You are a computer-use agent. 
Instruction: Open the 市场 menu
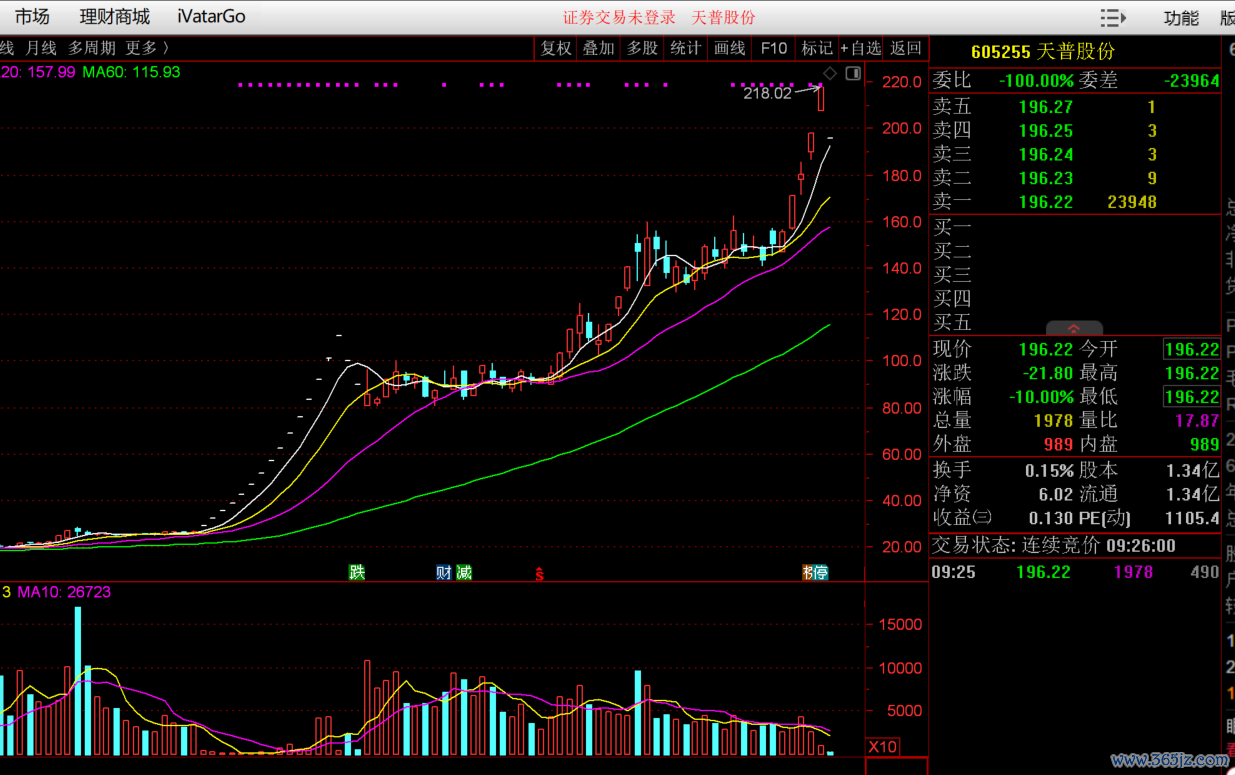tap(32, 17)
